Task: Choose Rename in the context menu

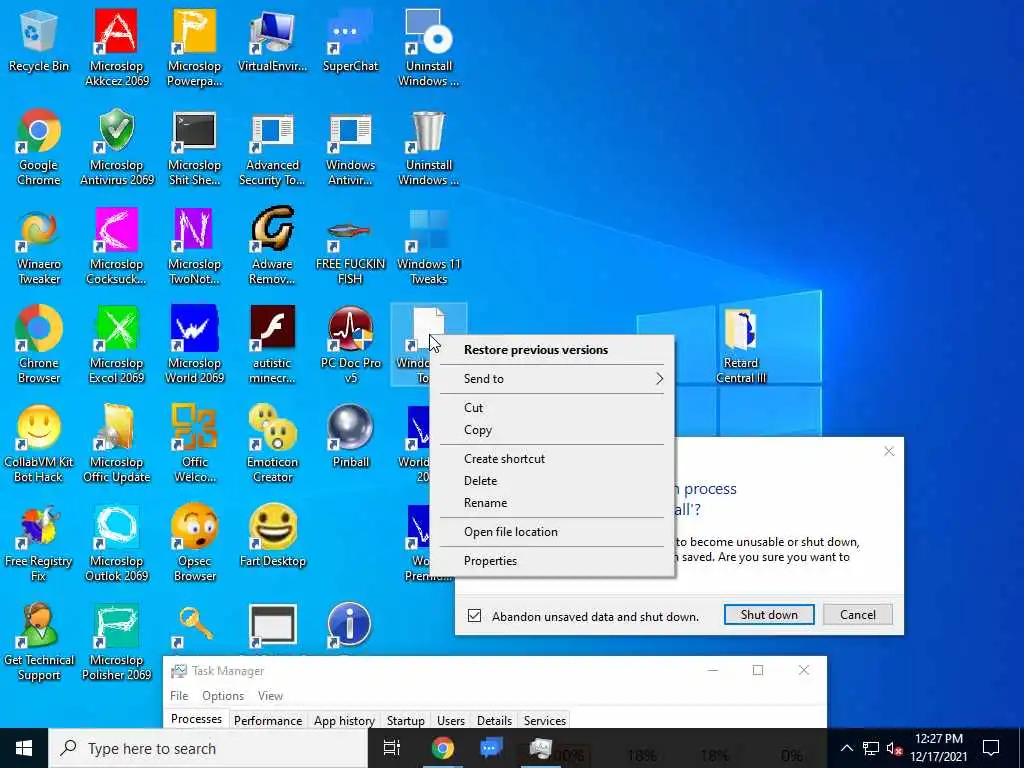Action: click(x=552, y=503)
